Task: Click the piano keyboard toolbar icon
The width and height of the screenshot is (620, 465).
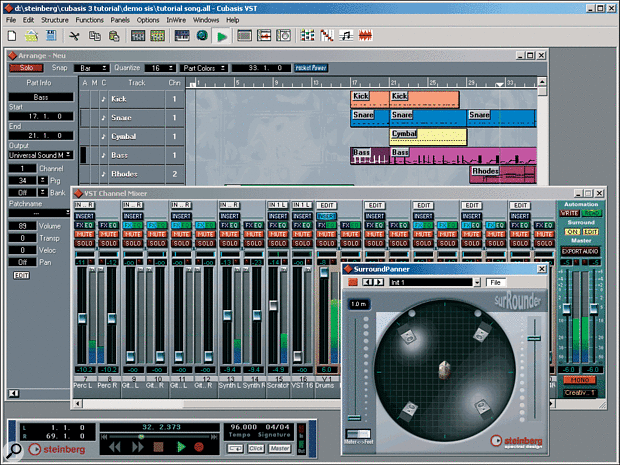Action: click(182, 36)
